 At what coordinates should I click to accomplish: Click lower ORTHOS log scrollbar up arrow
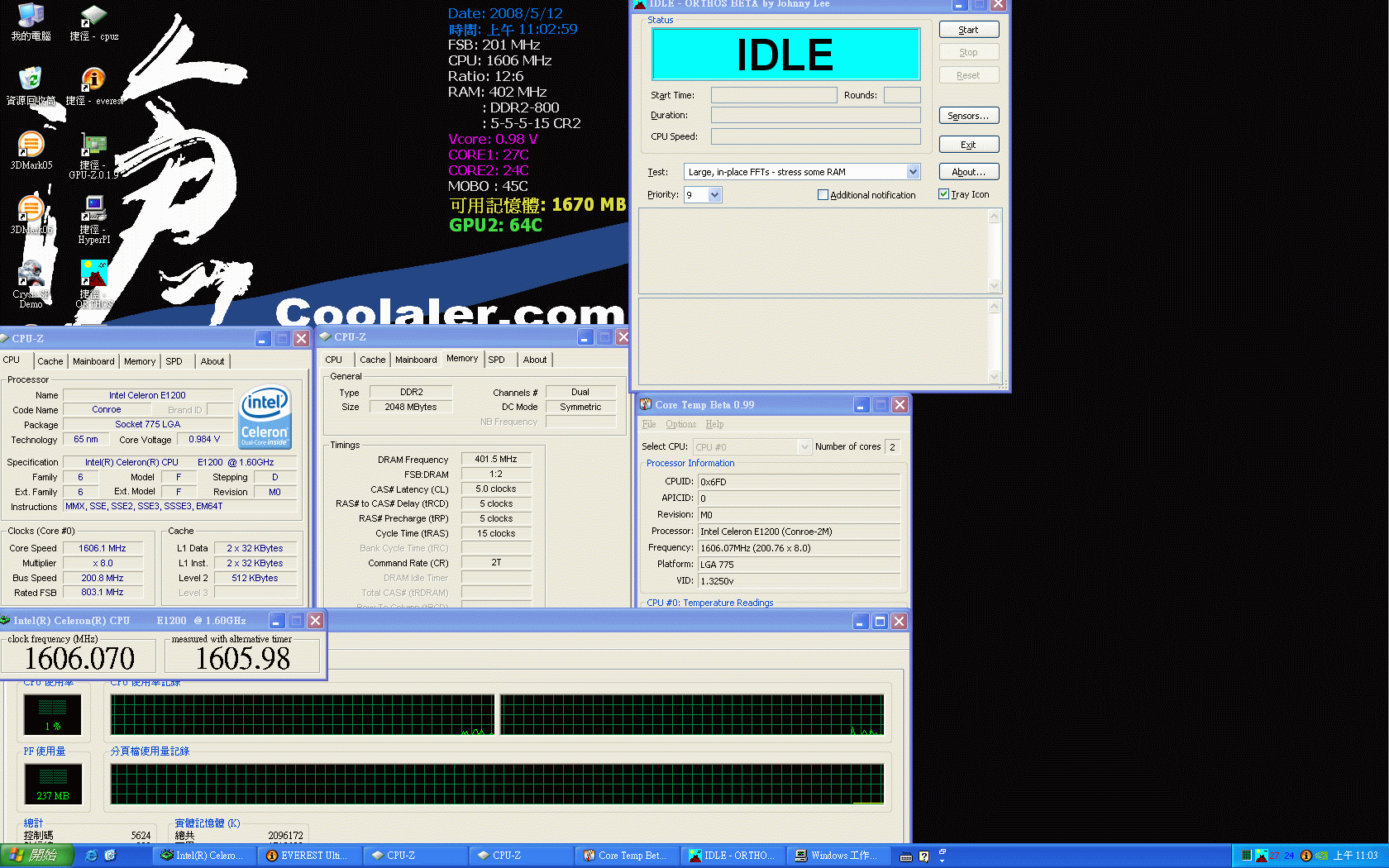[995, 306]
